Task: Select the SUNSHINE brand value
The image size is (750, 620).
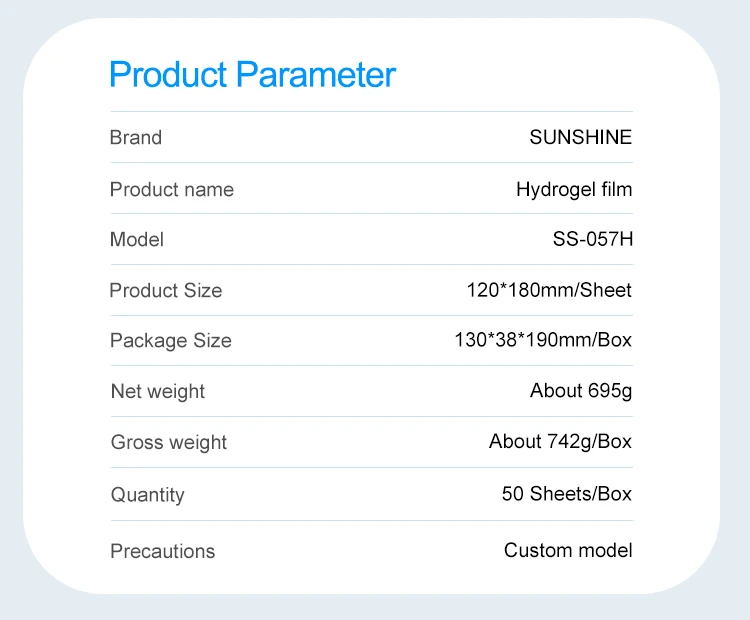Action: pos(580,138)
